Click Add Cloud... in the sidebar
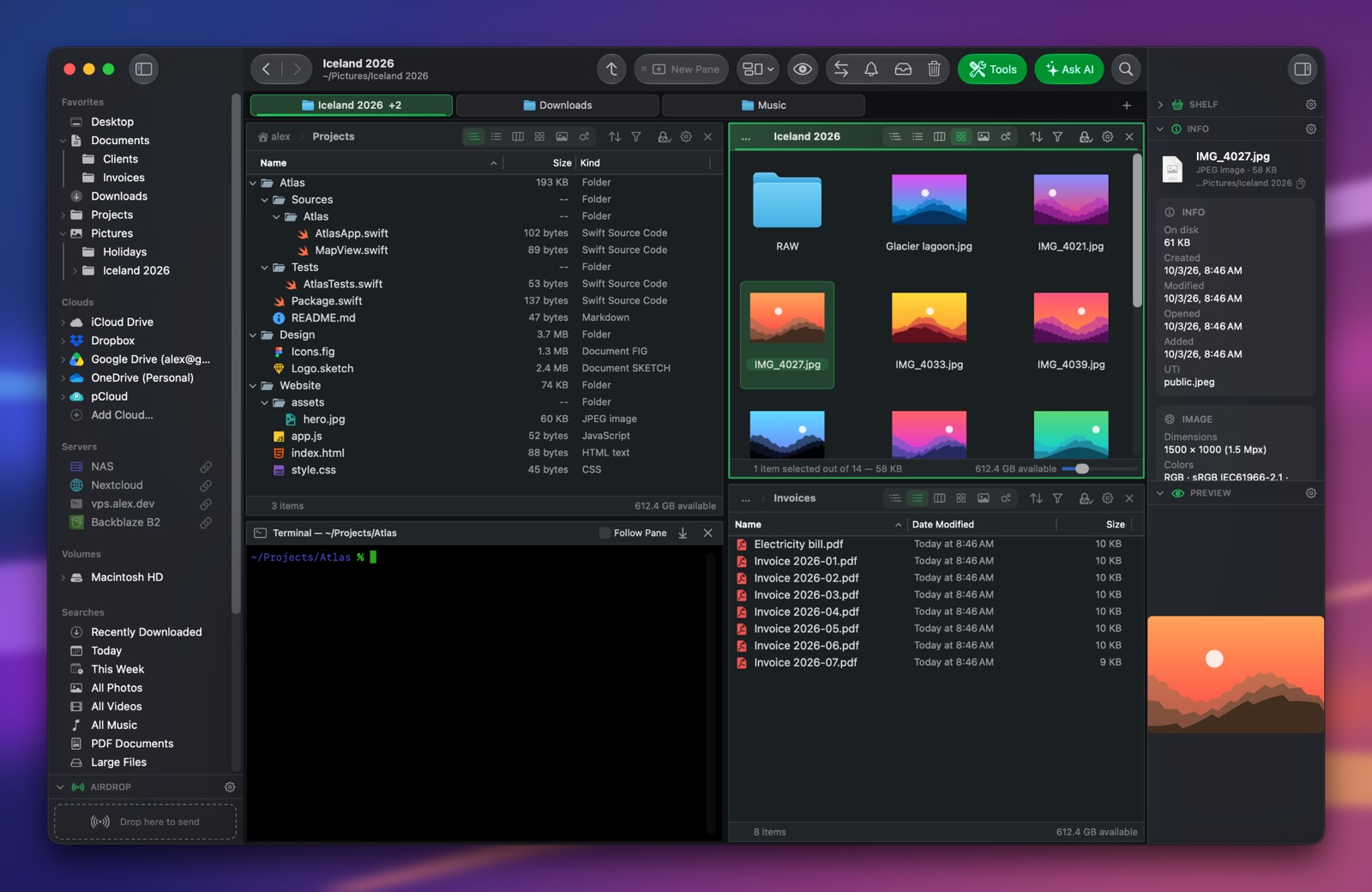The height and width of the screenshot is (892, 1372). [x=122, y=415]
